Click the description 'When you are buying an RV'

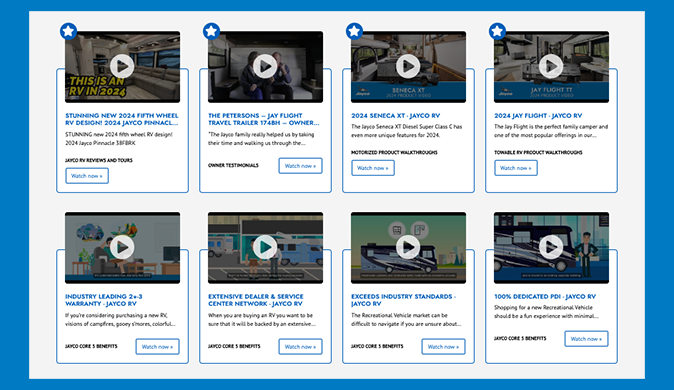coord(262,320)
